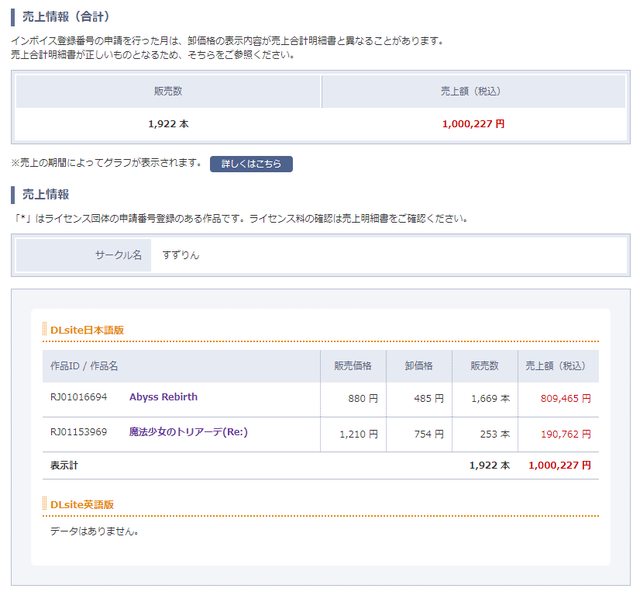Click the 1,669 本 sales count cell
The image size is (640, 592).
pos(485,399)
